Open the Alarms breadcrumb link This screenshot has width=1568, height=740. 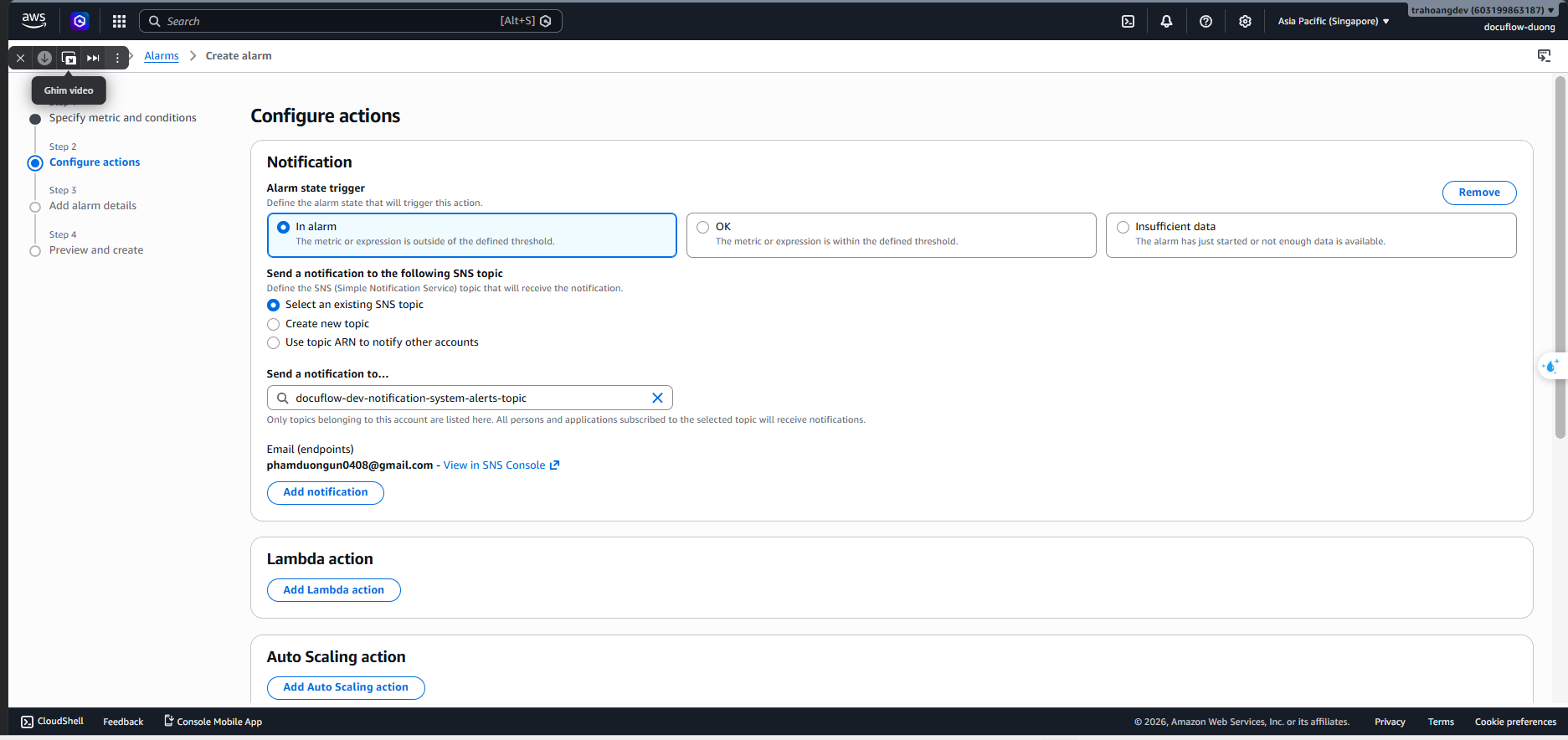click(x=162, y=56)
